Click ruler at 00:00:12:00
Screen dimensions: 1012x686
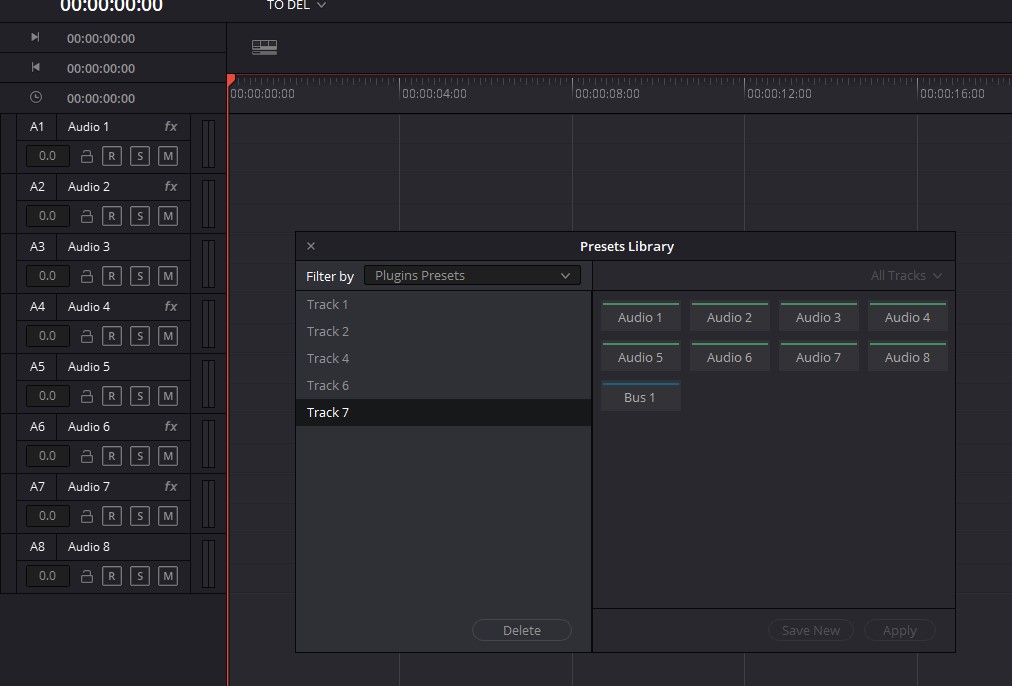tap(779, 94)
